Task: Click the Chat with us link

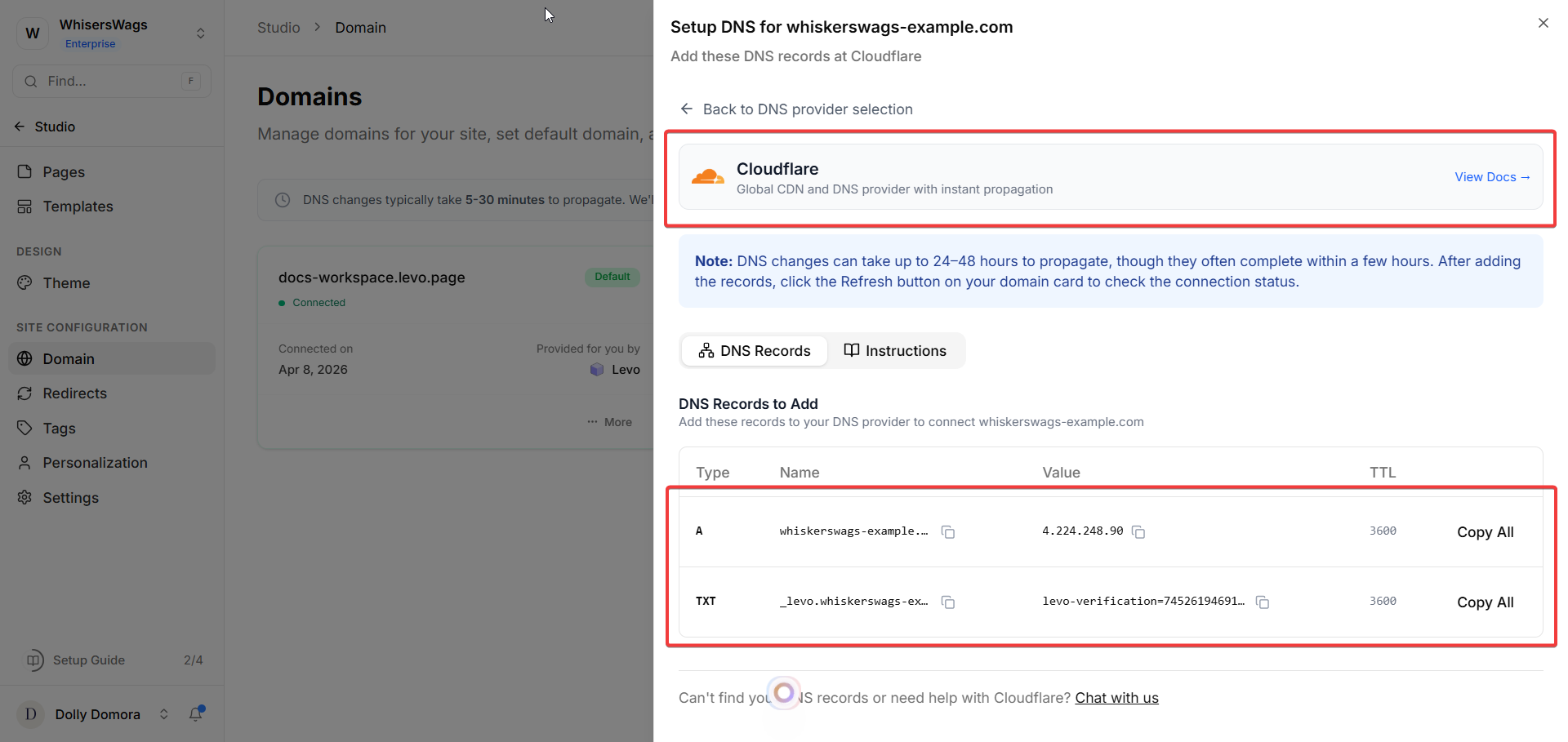Action: 1116,698
